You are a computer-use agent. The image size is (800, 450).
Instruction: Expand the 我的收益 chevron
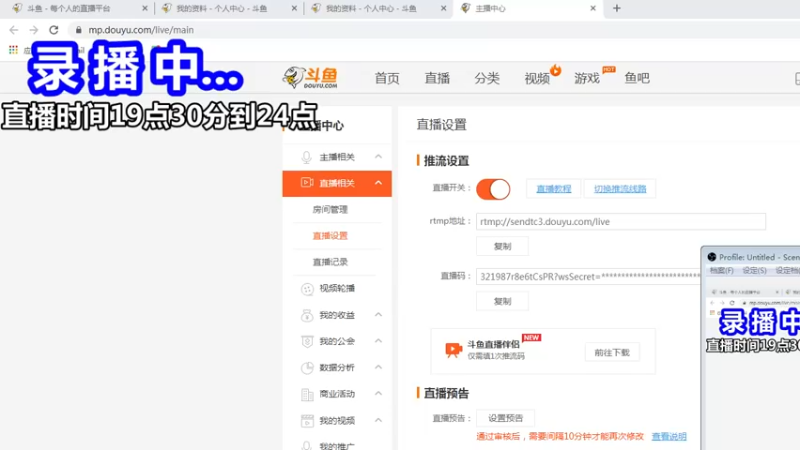coord(378,315)
